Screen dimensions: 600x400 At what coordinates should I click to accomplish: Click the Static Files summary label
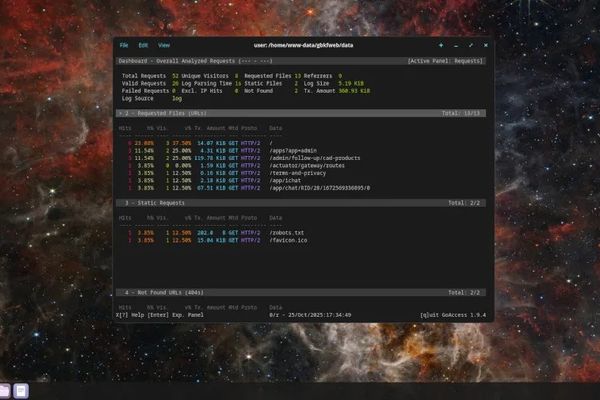pos(263,83)
